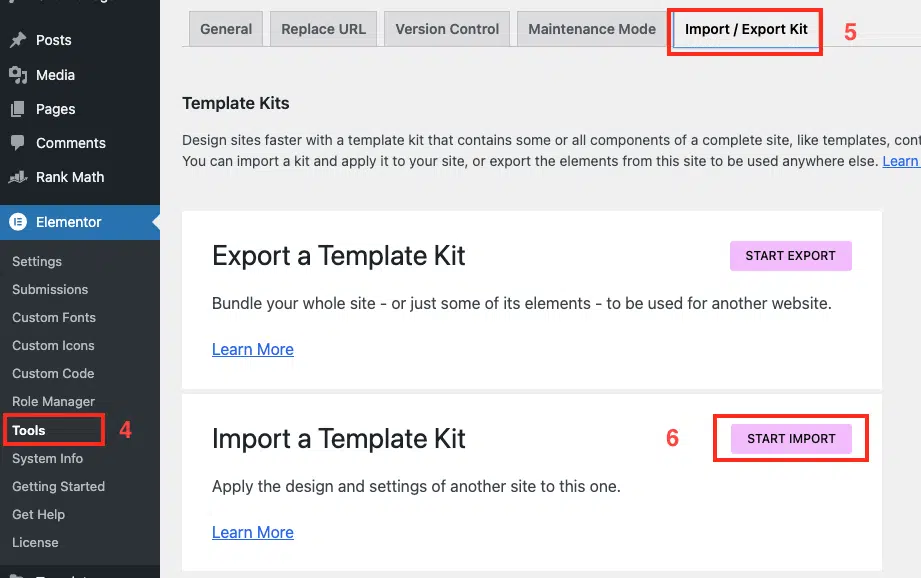
Task: Select the Import / Export Kit tab
Action: 746,29
